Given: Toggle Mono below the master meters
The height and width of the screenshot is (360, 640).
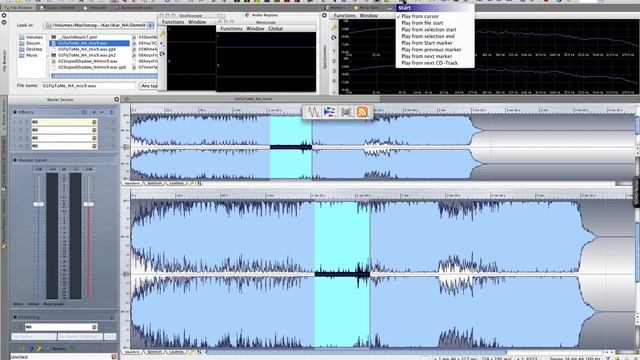Looking at the screenshot, I should pyautogui.click(x=18, y=304).
